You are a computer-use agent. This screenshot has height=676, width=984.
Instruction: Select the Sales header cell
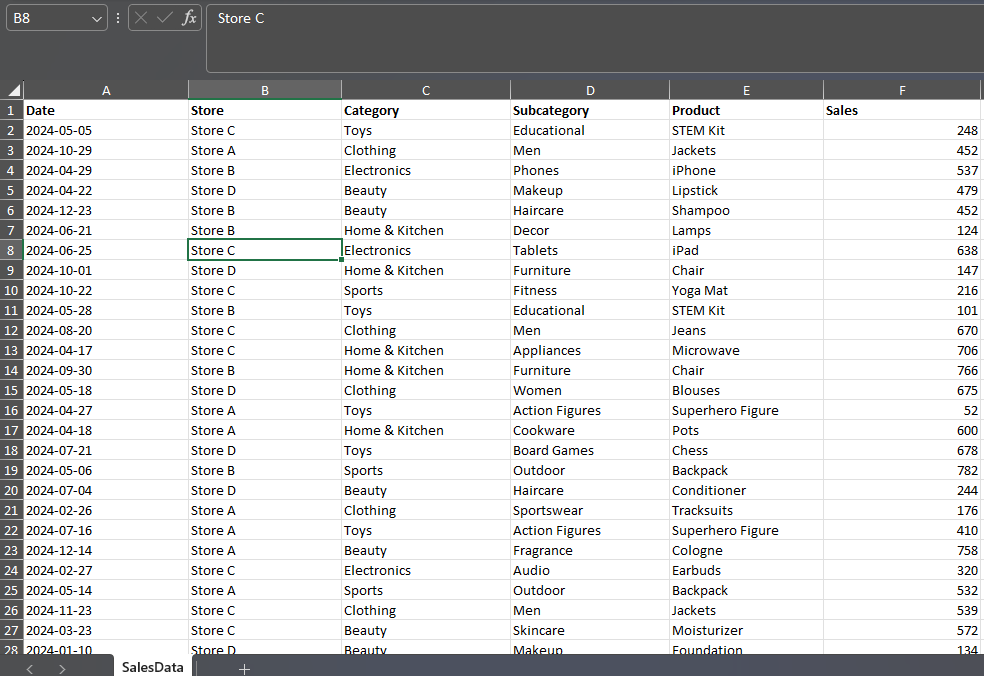coord(902,110)
